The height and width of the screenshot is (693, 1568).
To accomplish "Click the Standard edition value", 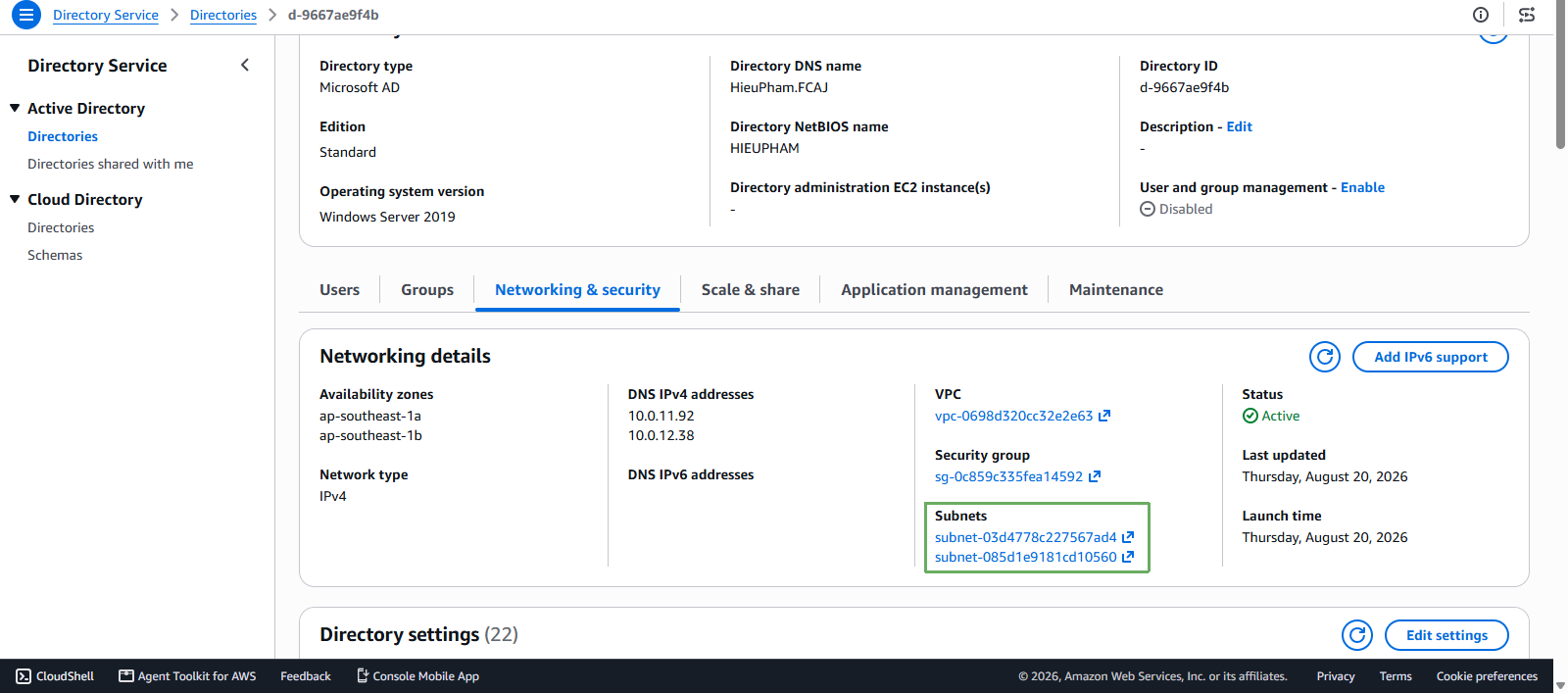I will [348, 152].
